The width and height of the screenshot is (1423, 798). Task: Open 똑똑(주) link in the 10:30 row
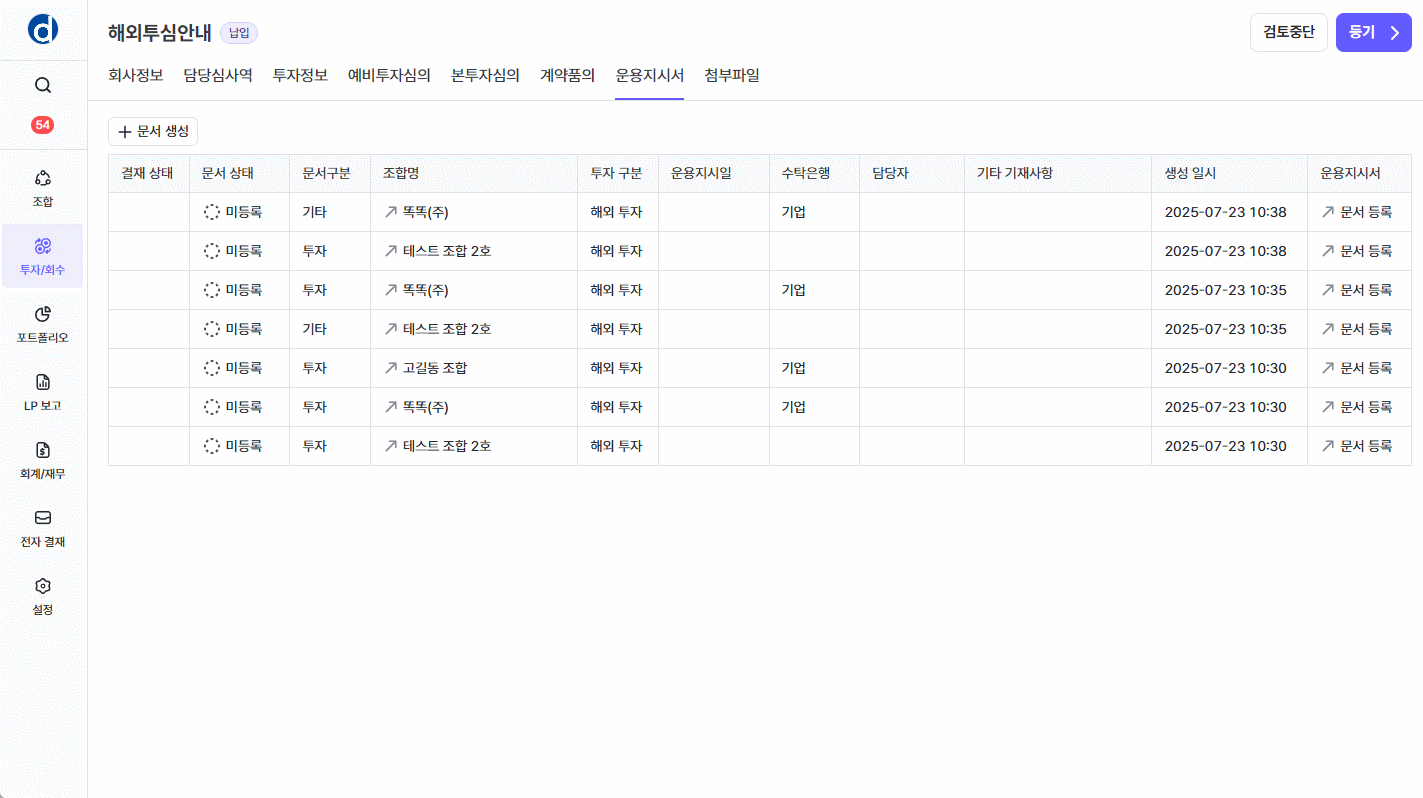[416, 407]
